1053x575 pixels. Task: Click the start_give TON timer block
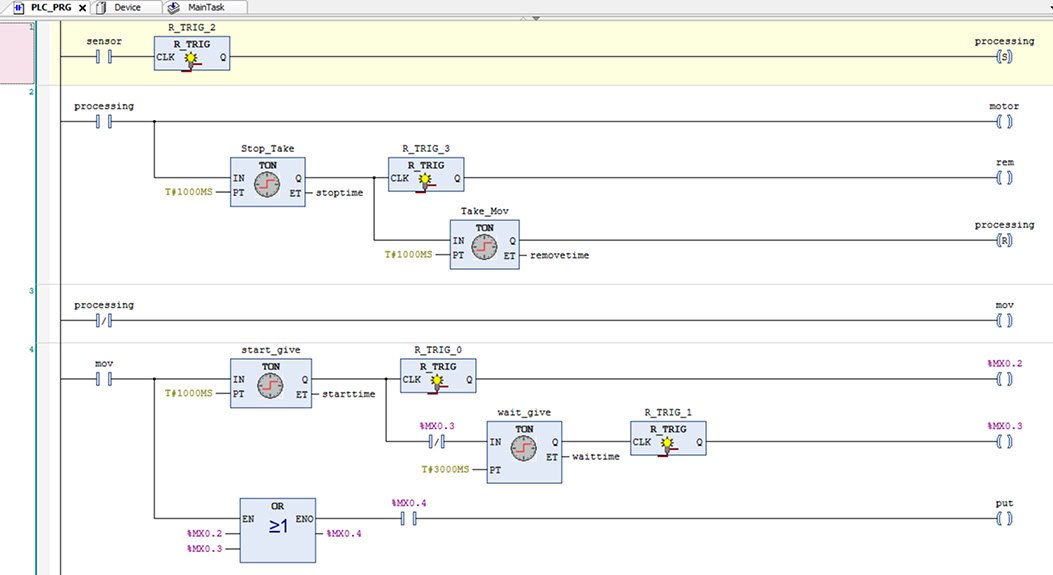point(271,383)
